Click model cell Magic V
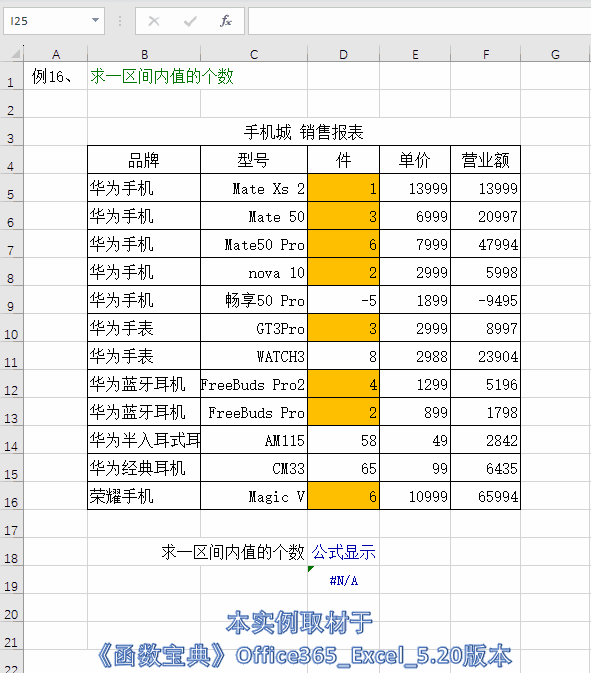The image size is (591, 673). click(x=254, y=496)
